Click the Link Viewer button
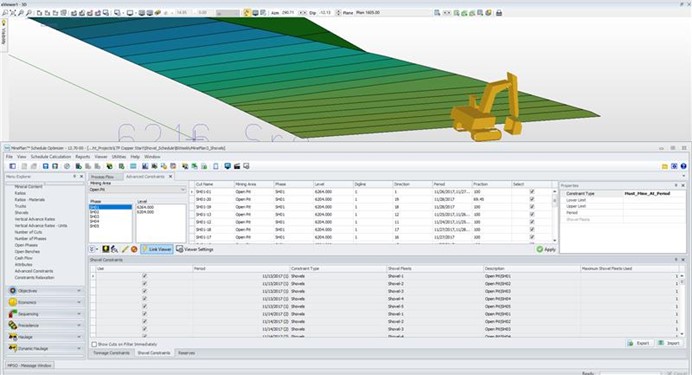 157,249
